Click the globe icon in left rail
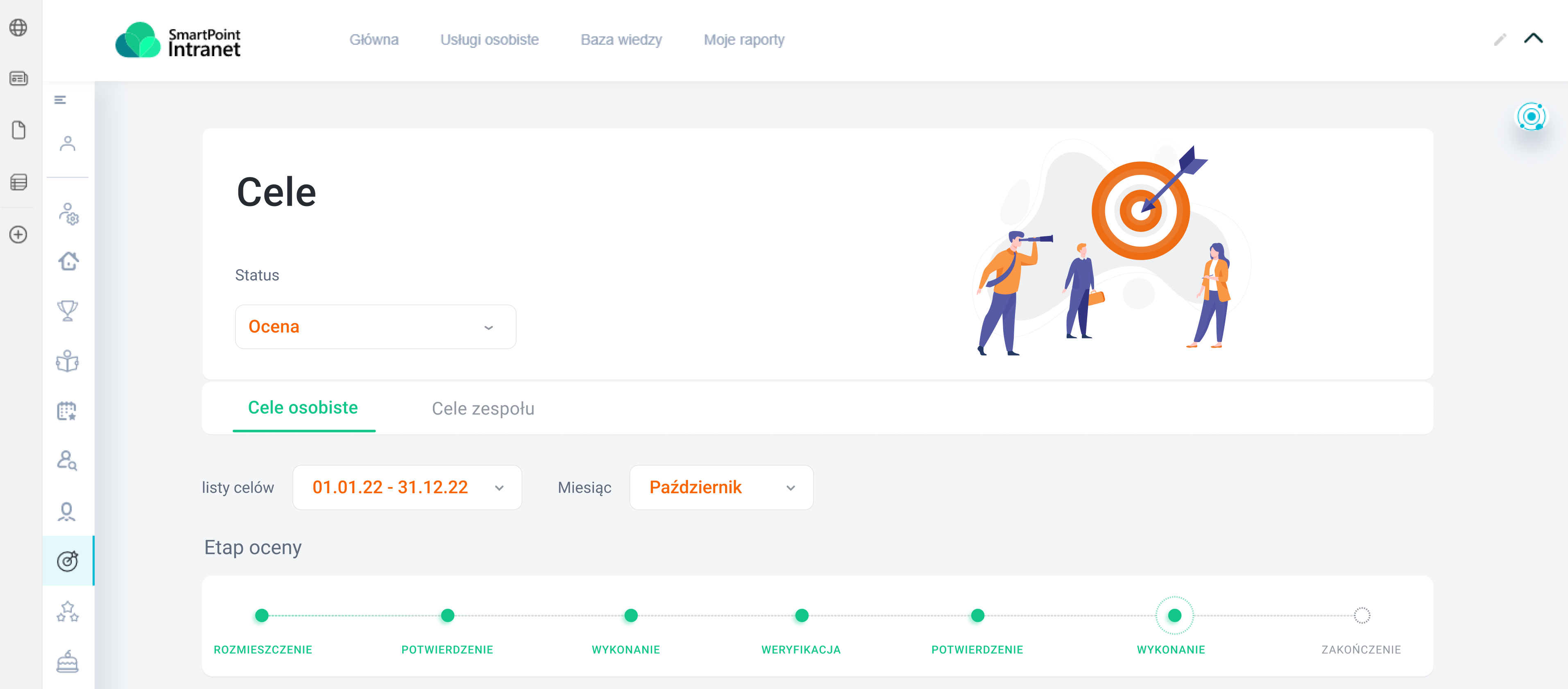Viewport: 1568px width, 689px height. [18, 27]
